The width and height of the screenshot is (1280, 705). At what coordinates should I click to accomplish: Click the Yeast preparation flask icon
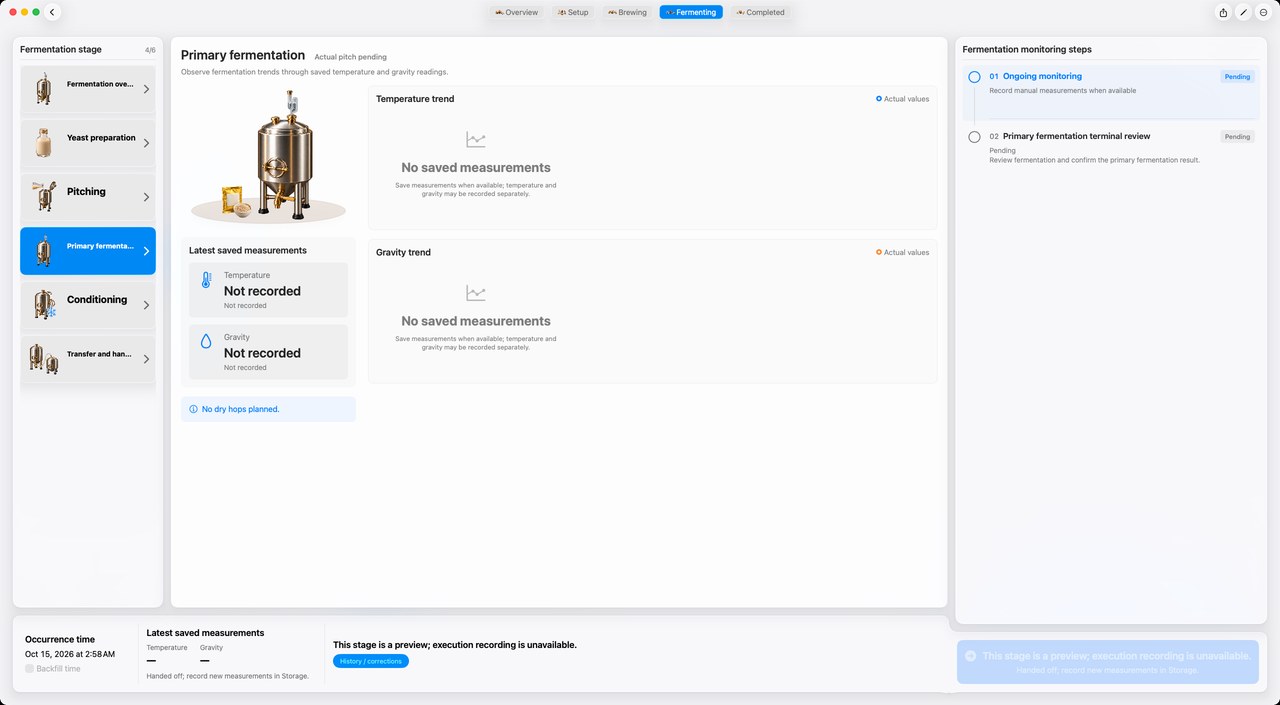click(43, 142)
